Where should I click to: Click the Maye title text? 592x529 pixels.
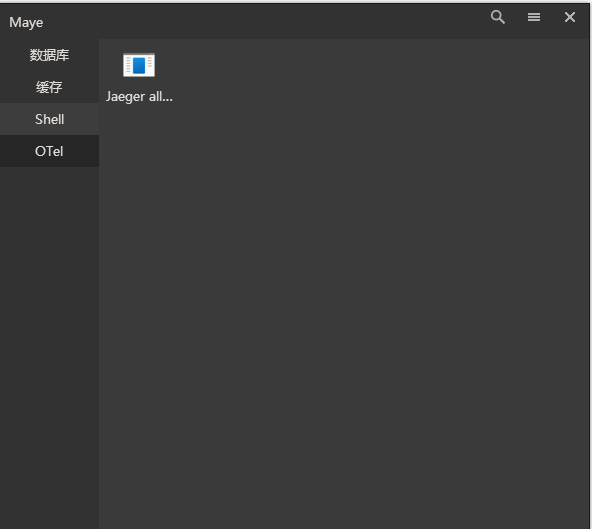26,23
